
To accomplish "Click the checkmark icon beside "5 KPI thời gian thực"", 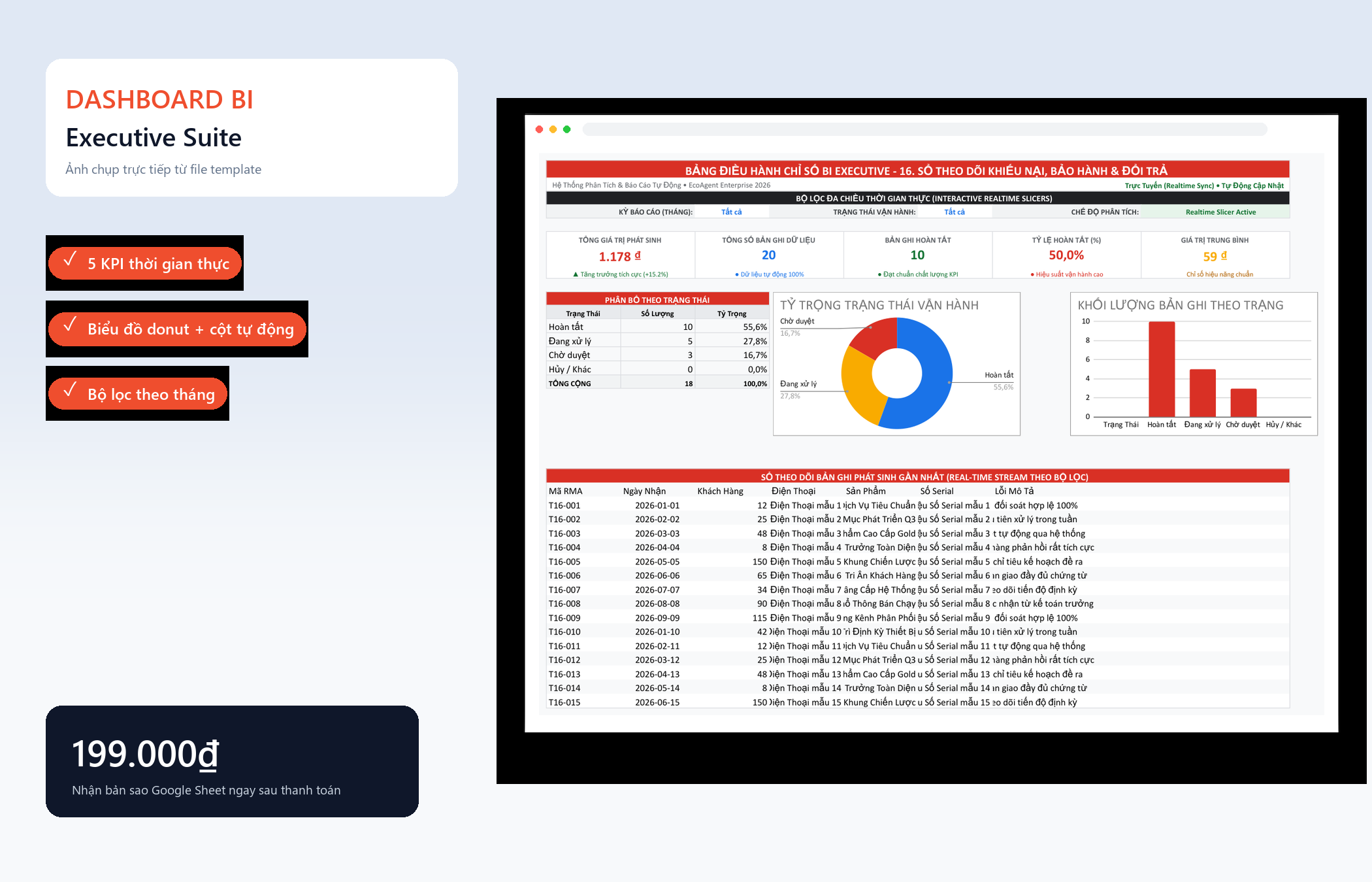I will pos(70,259).
